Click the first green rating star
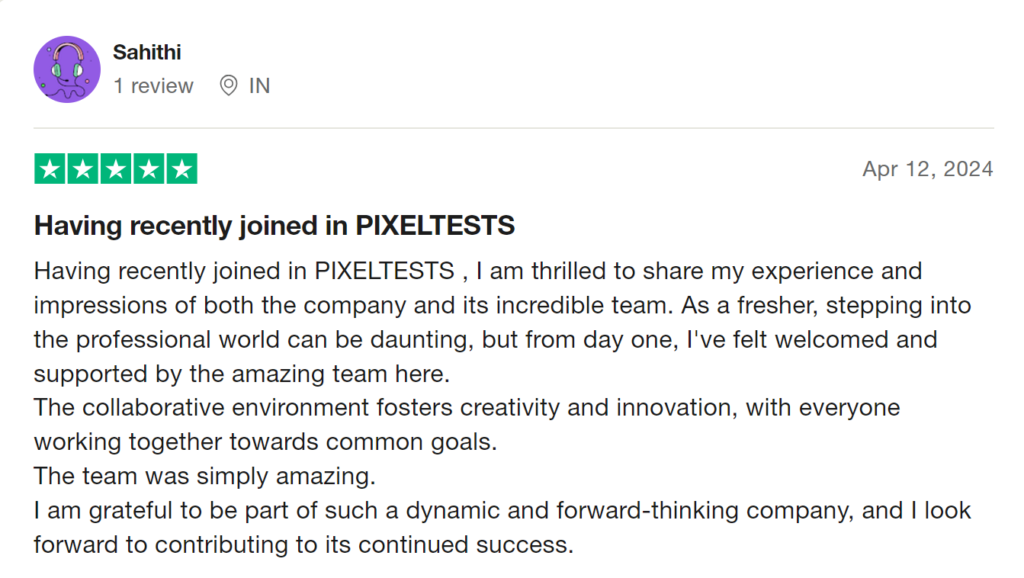The image size is (1024, 578). [x=50, y=169]
